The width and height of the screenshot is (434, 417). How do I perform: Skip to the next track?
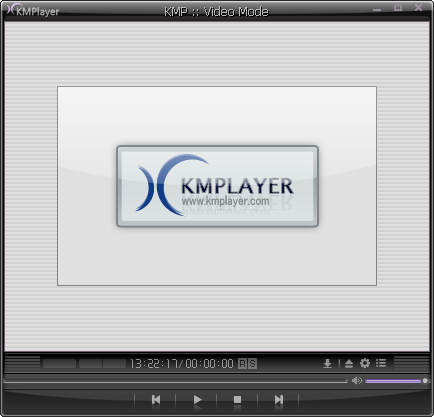coord(279,399)
